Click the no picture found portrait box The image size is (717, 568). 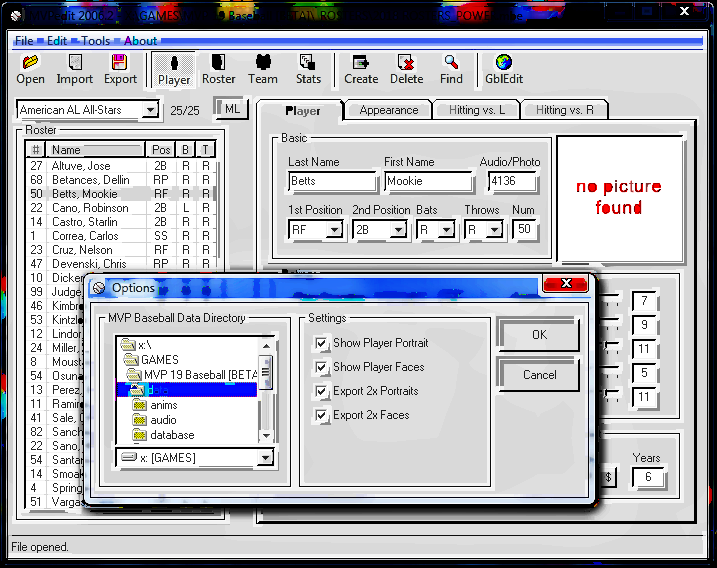pyautogui.click(x=620, y=198)
